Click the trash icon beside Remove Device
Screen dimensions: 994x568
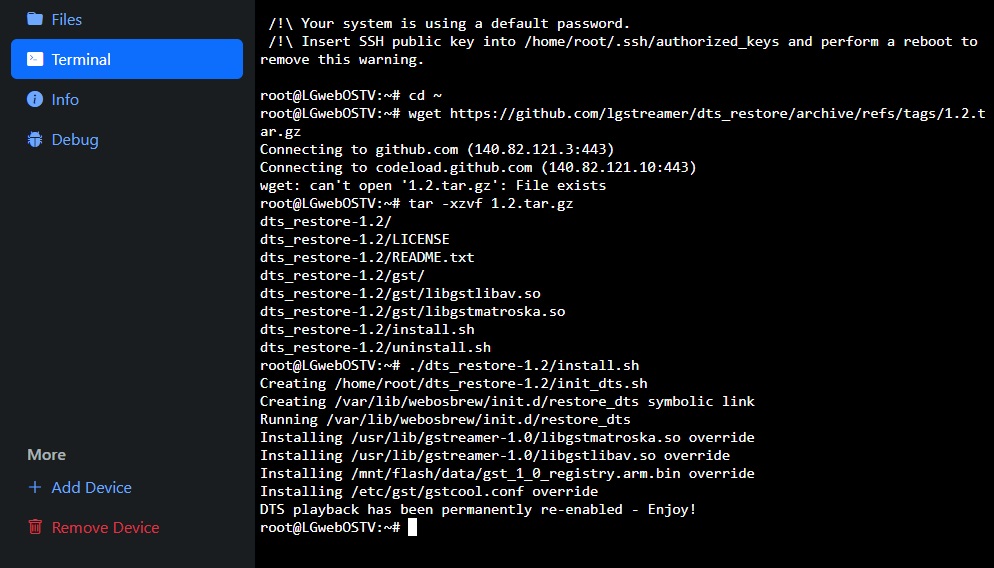35,527
